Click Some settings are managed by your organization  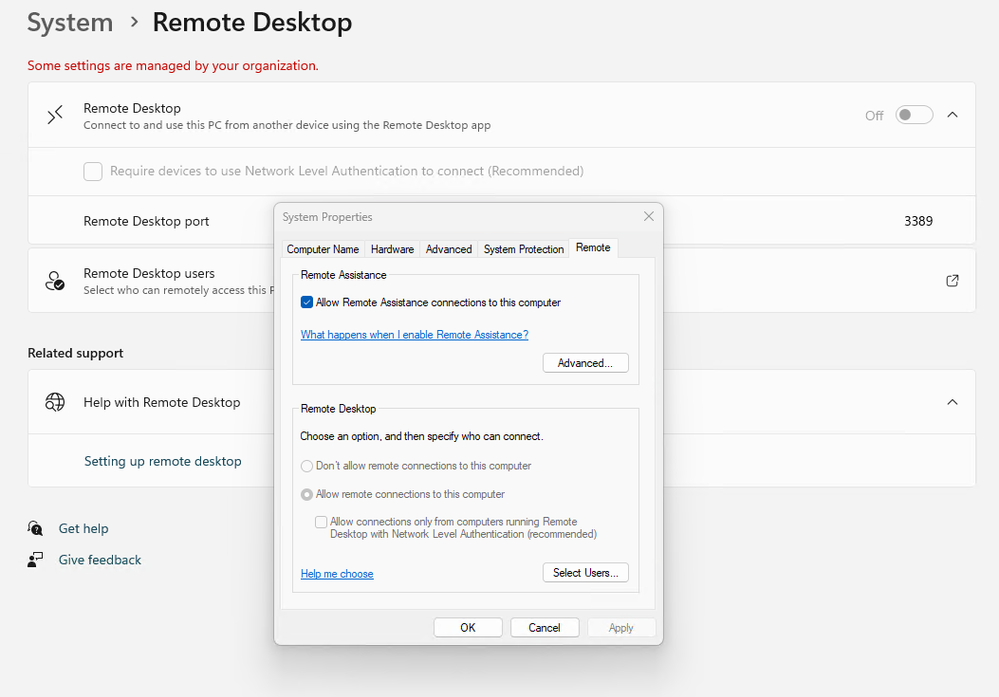click(x=173, y=66)
